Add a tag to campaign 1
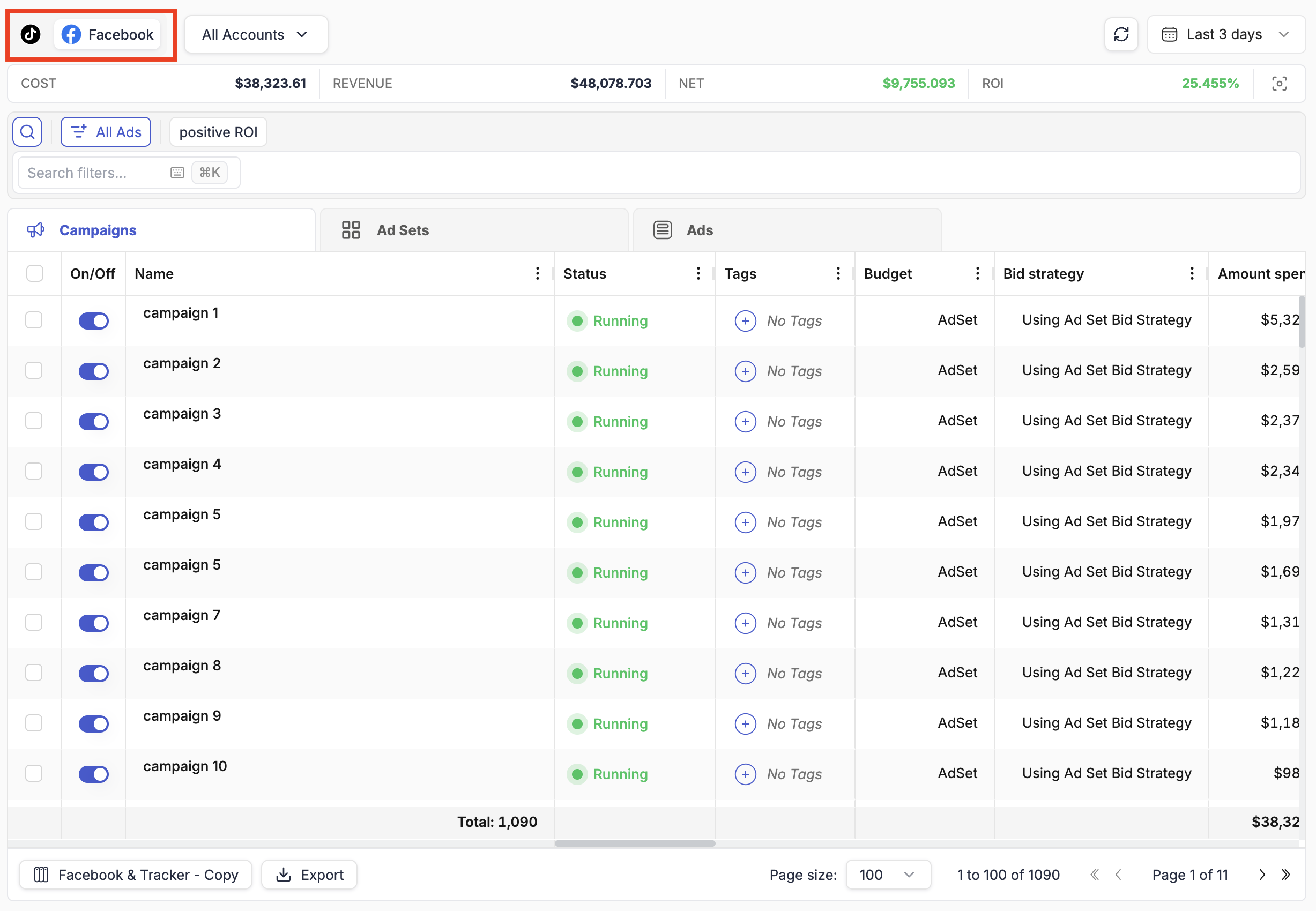Image resolution: width=1316 pixels, height=911 pixels. 745,321
